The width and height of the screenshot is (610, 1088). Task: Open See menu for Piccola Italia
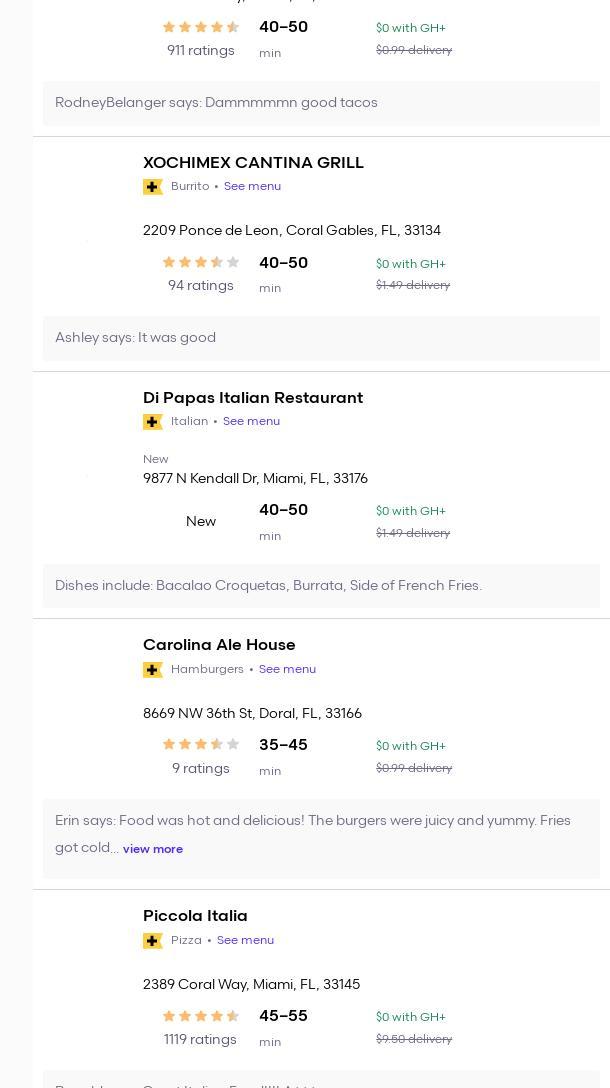pos(245,941)
